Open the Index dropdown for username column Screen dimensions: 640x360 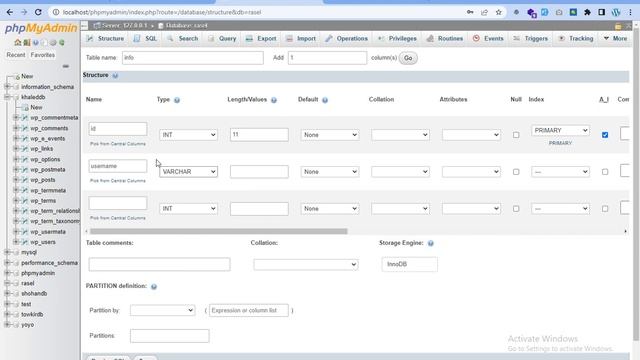pyautogui.click(x=560, y=172)
